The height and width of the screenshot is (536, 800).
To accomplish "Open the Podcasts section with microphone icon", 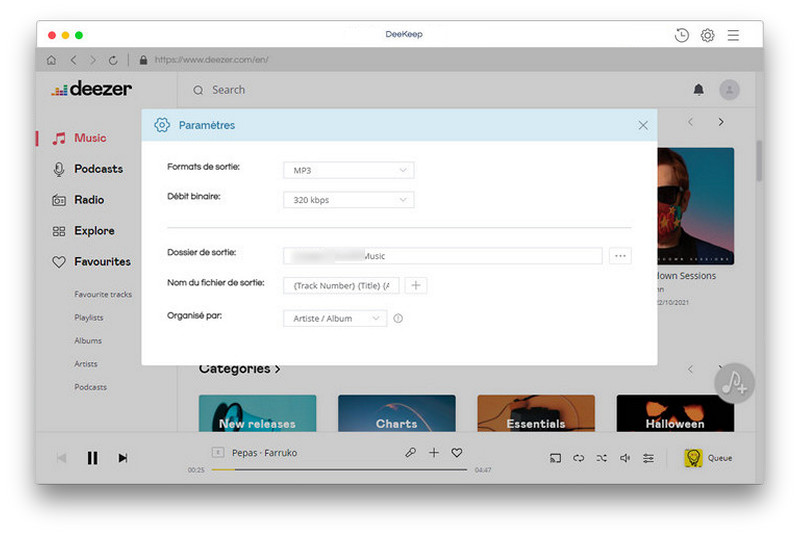I will click(x=88, y=169).
